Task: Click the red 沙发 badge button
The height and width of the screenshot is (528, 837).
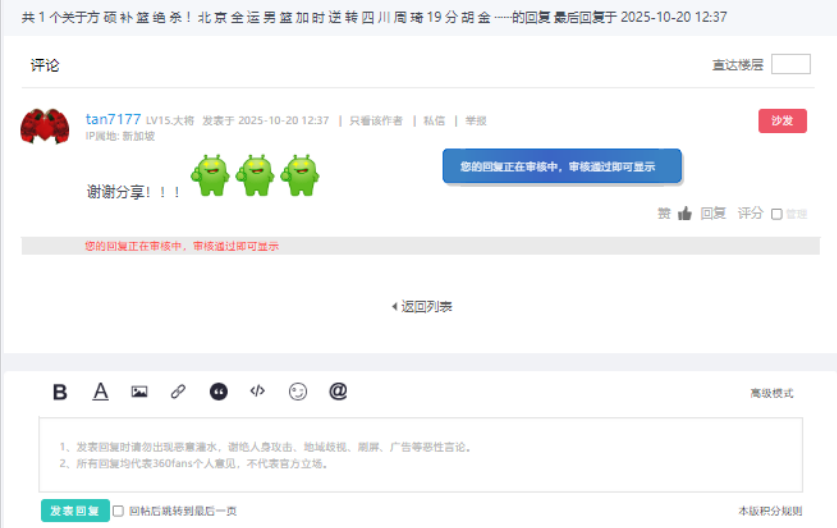Action: 782,121
